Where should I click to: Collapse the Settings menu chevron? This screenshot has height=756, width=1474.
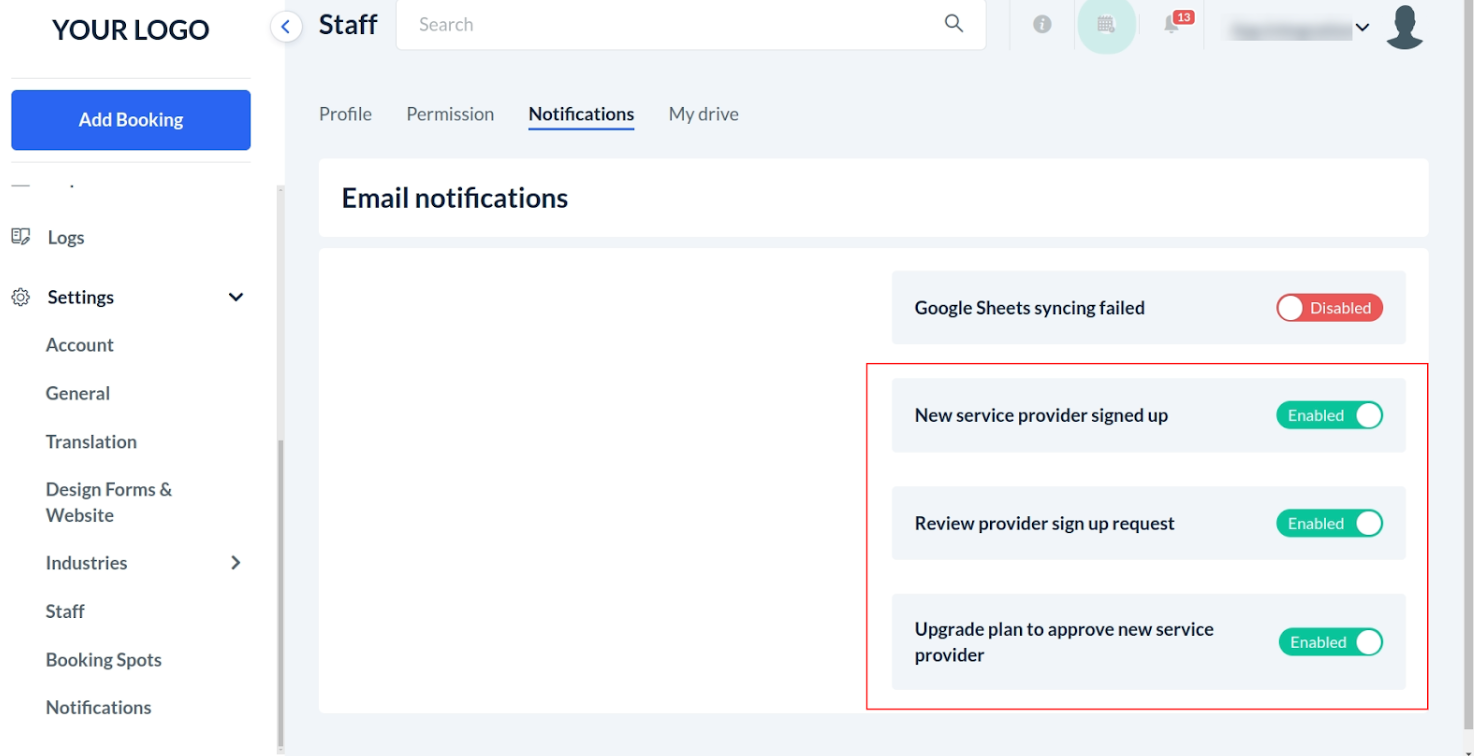point(236,297)
